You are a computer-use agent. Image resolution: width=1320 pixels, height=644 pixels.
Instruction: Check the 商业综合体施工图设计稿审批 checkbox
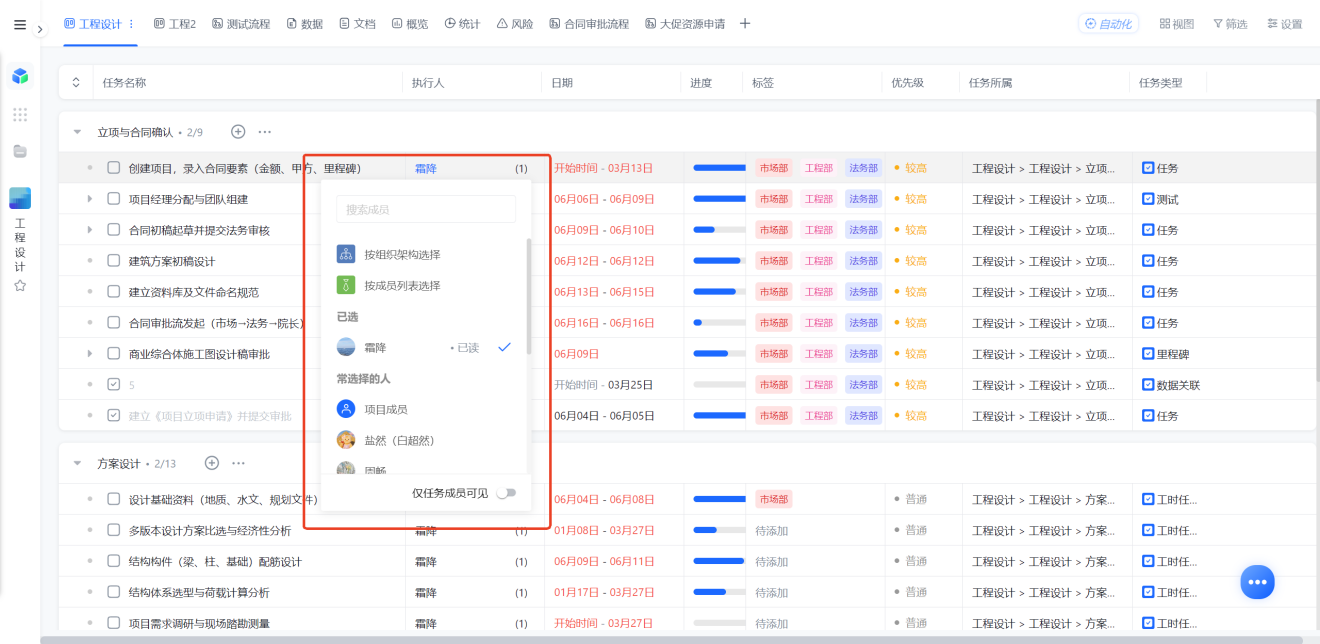pos(114,354)
